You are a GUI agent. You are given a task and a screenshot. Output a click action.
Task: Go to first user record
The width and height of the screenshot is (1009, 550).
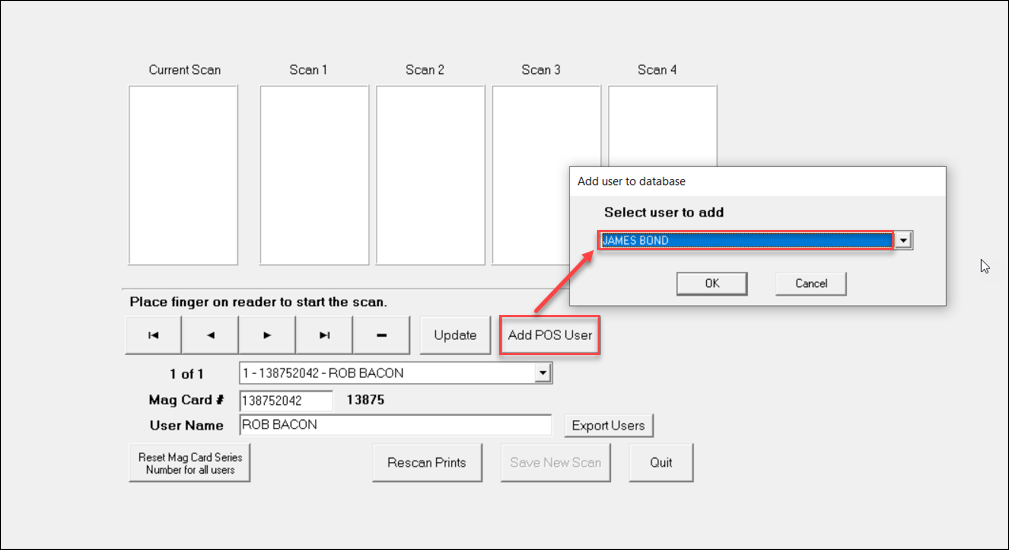click(153, 335)
